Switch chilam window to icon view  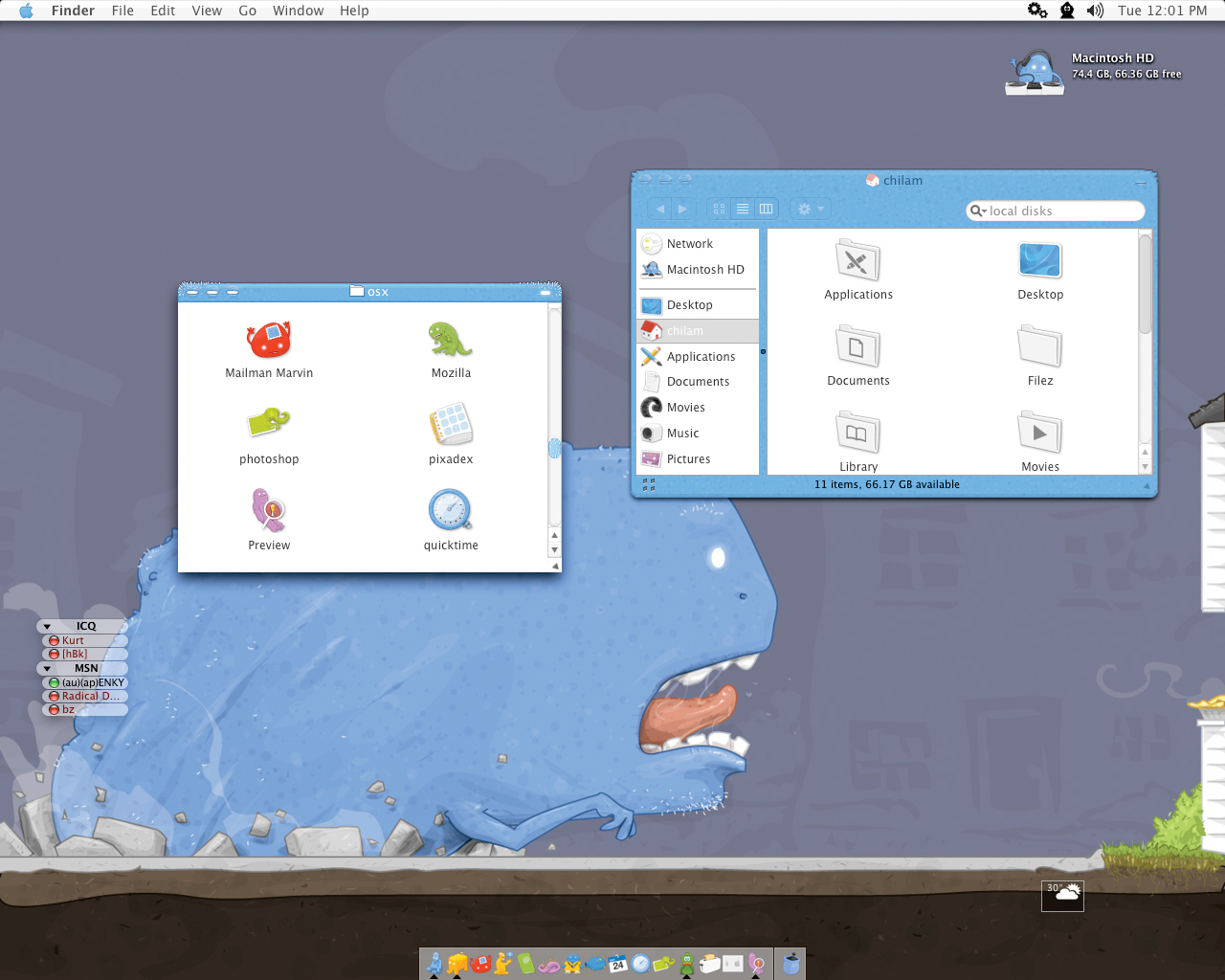(719, 209)
